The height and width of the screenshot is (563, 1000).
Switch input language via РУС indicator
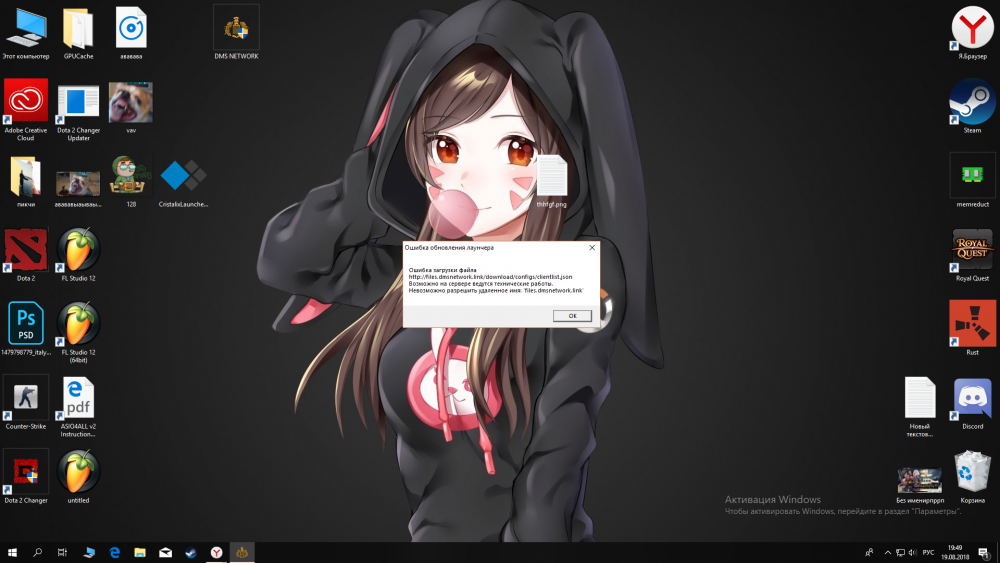point(928,552)
